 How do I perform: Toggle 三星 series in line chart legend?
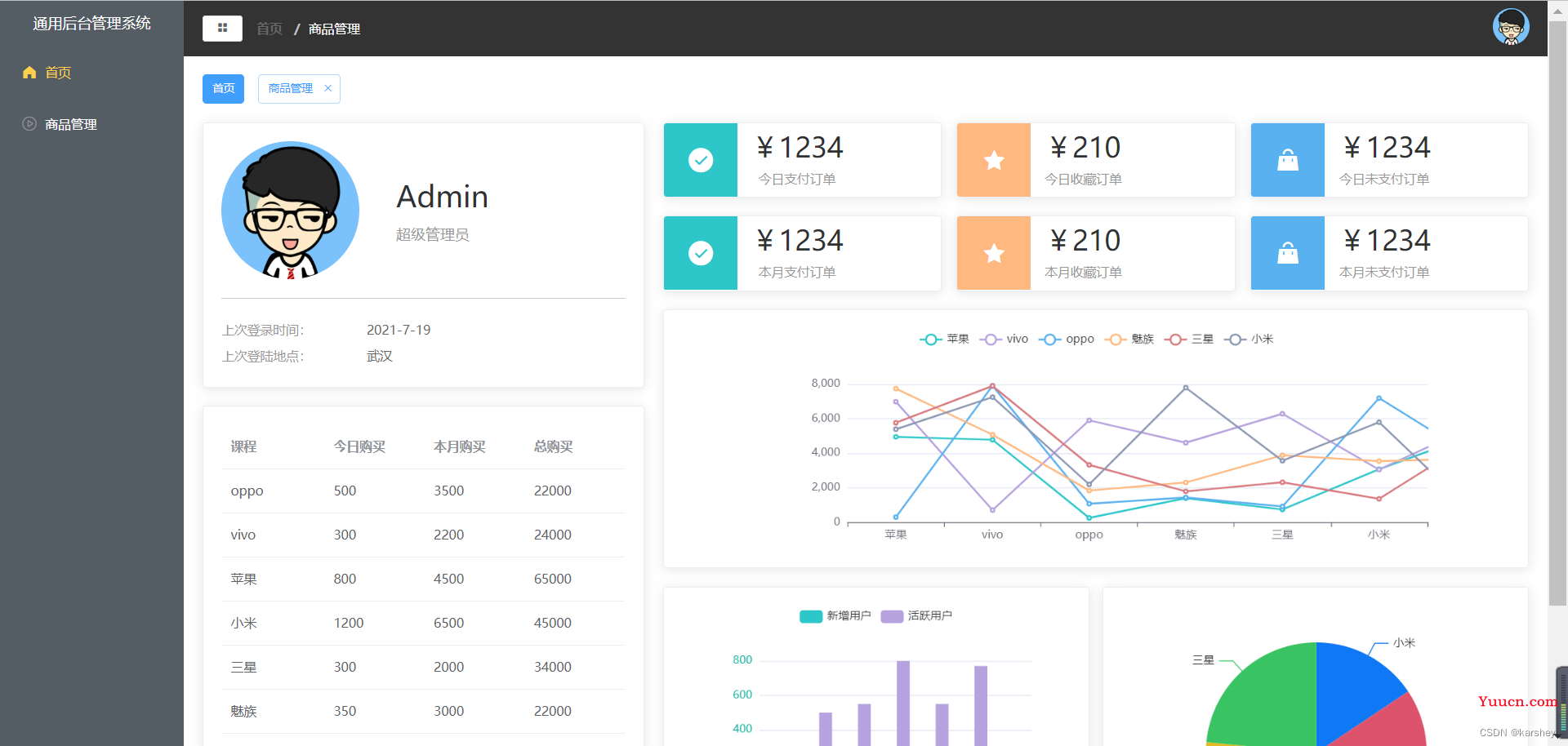1189,340
